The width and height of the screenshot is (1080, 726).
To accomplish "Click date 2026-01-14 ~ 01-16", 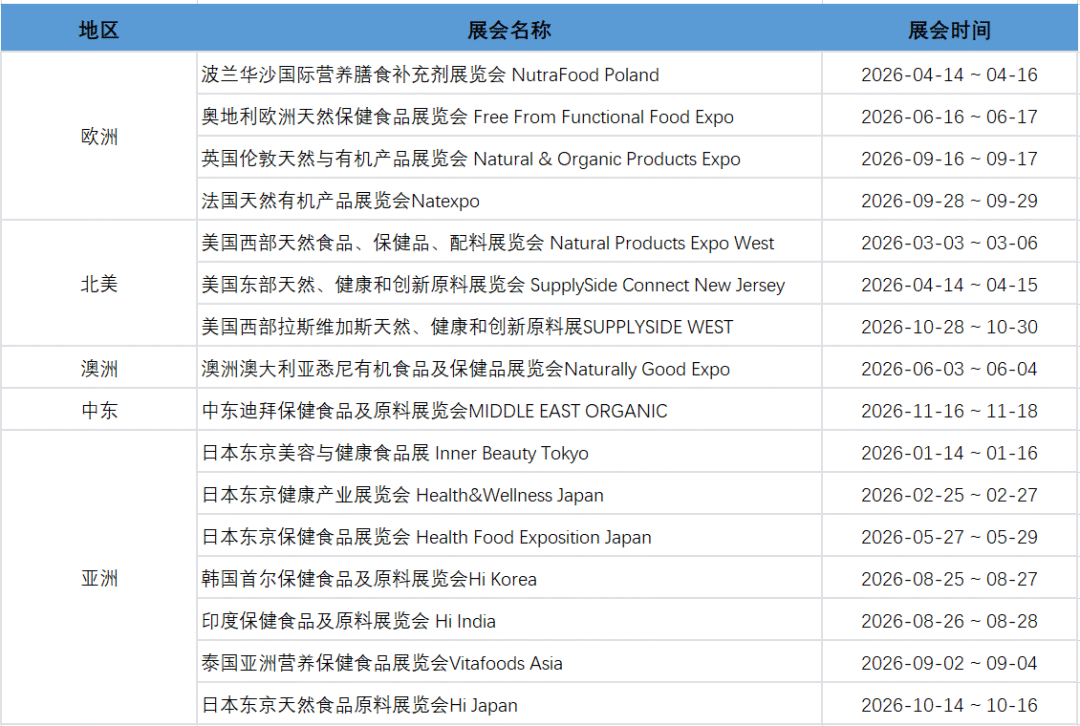I will coord(949,453).
